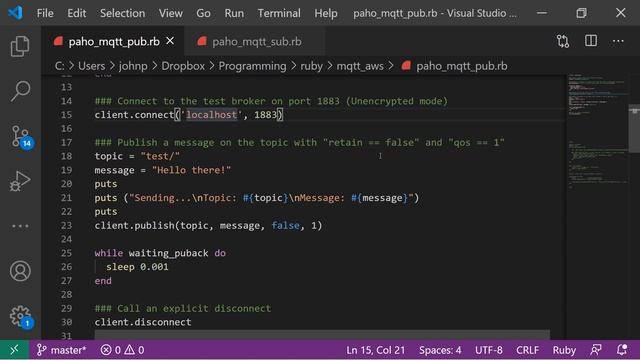
Task: Expand the johnp breadcrumb segment
Action: [133, 66]
